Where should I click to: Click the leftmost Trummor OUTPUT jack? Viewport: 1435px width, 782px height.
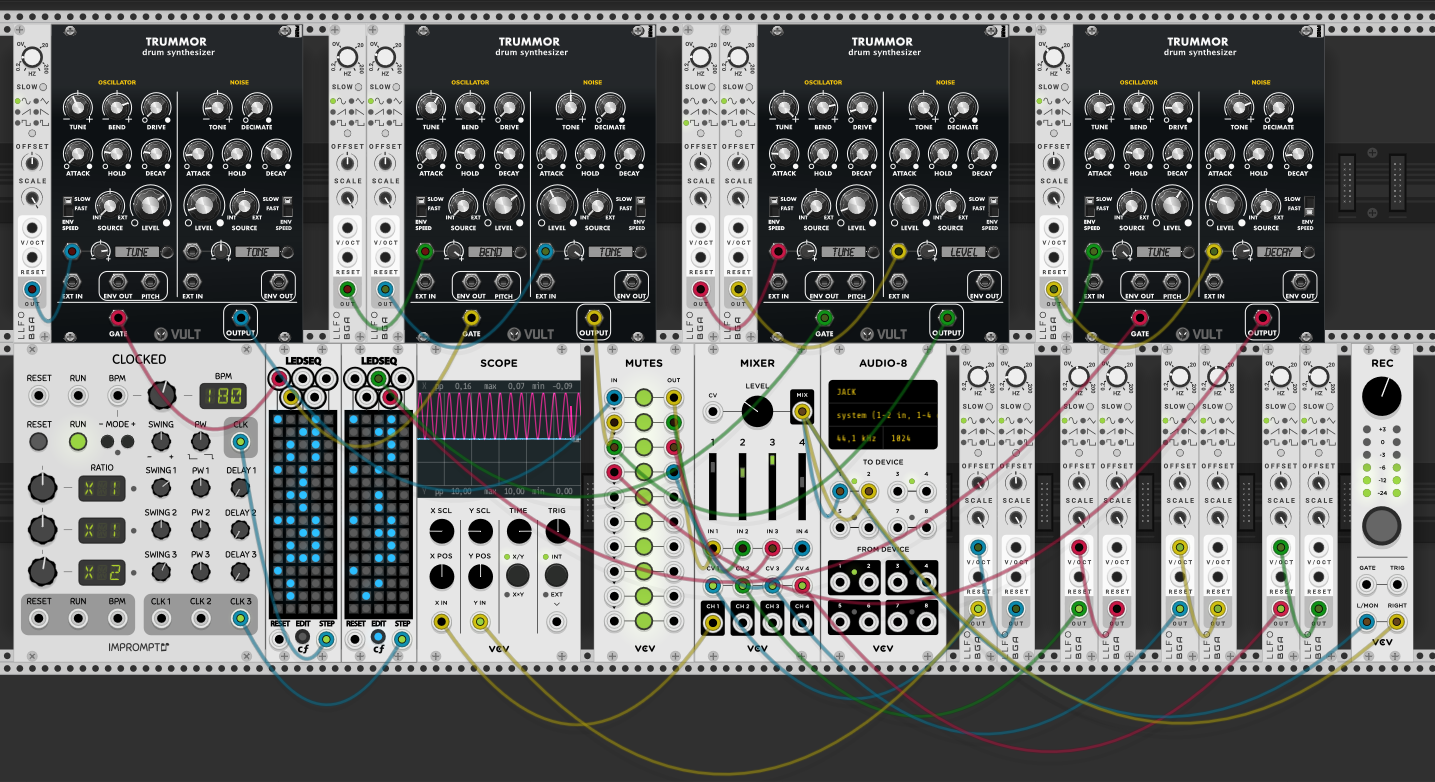pyautogui.click(x=240, y=319)
